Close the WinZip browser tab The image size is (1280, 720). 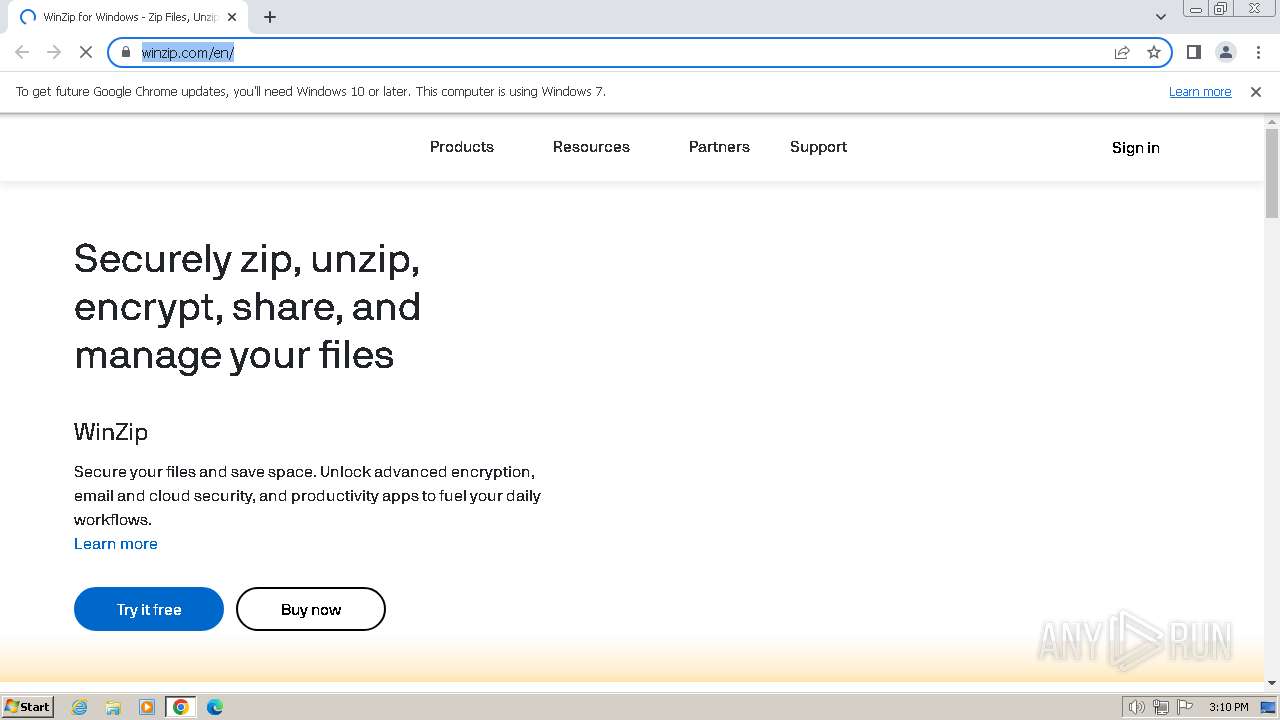pyautogui.click(x=232, y=17)
